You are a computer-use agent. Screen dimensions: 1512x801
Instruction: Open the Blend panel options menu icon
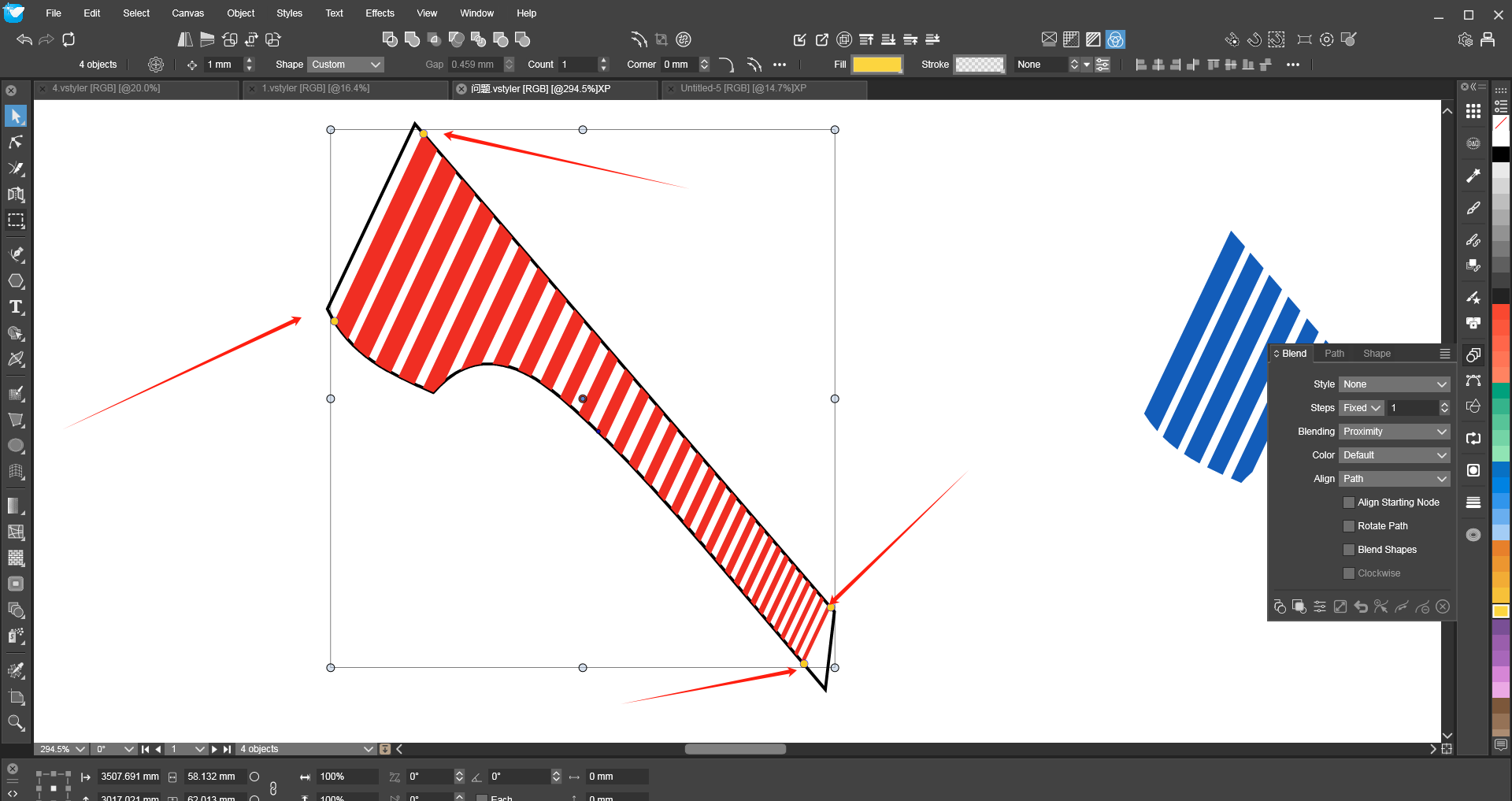click(x=1444, y=354)
